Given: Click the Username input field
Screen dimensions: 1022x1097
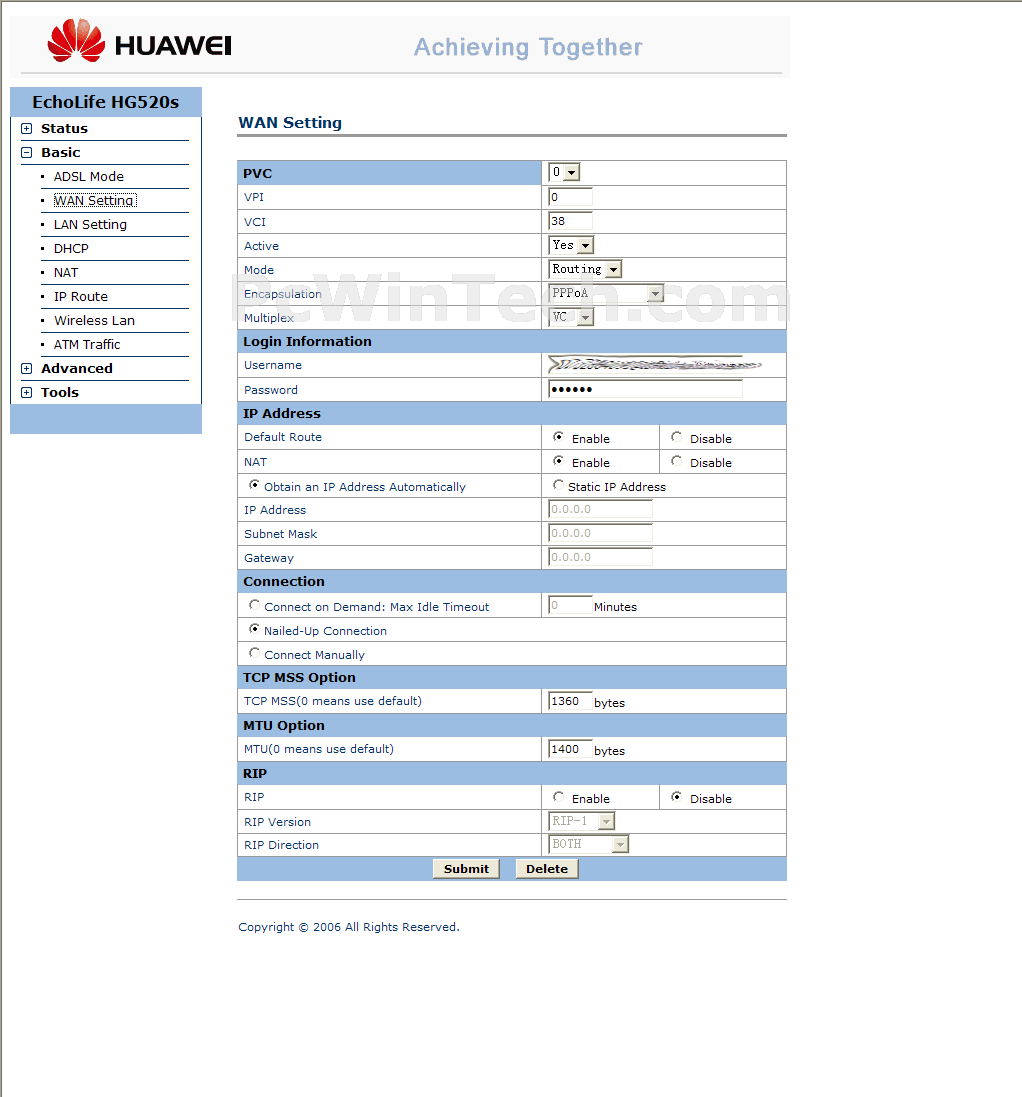Looking at the screenshot, I should [x=646, y=365].
